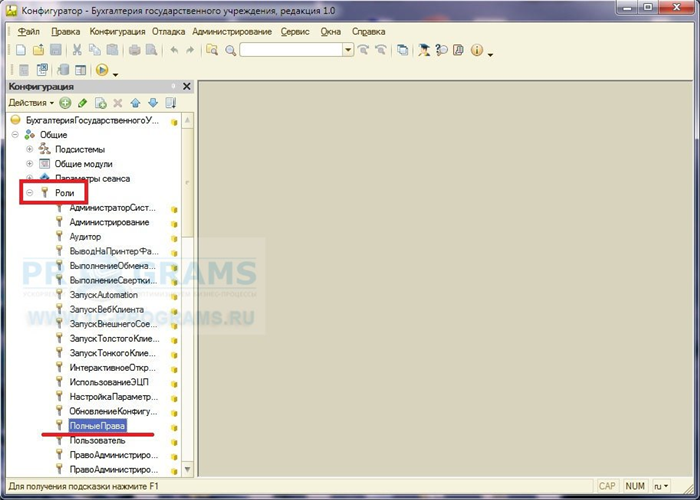700x500 pixels.
Task: Open the Администрирование menu
Action: pyautogui.click(x=232, y=32)
